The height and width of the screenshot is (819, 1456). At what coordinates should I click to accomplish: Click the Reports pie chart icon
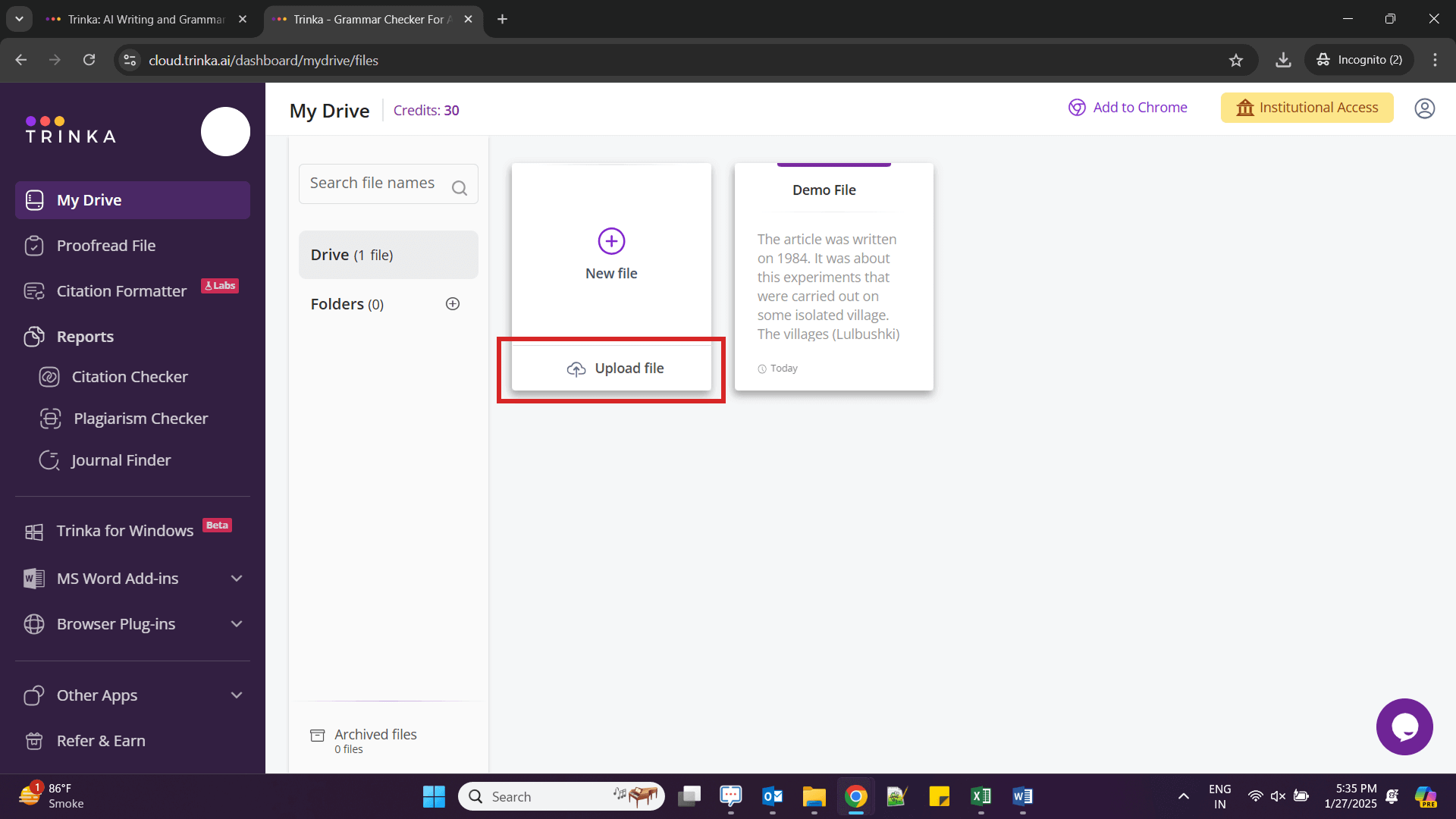[x=34, y=337]
